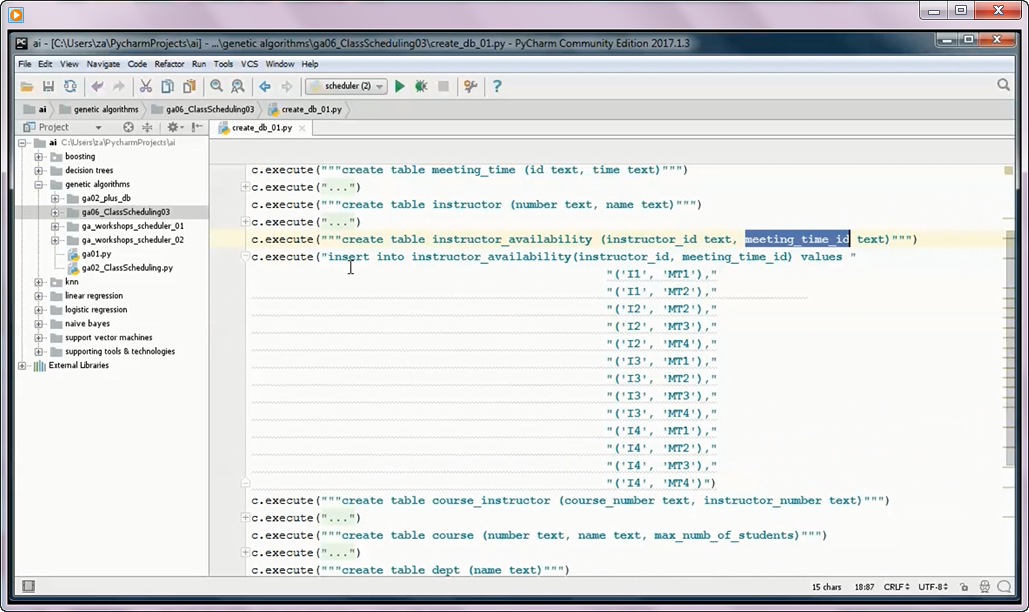
Task: Expand the ga02_plus_db folder
Action: click(55, 198)
